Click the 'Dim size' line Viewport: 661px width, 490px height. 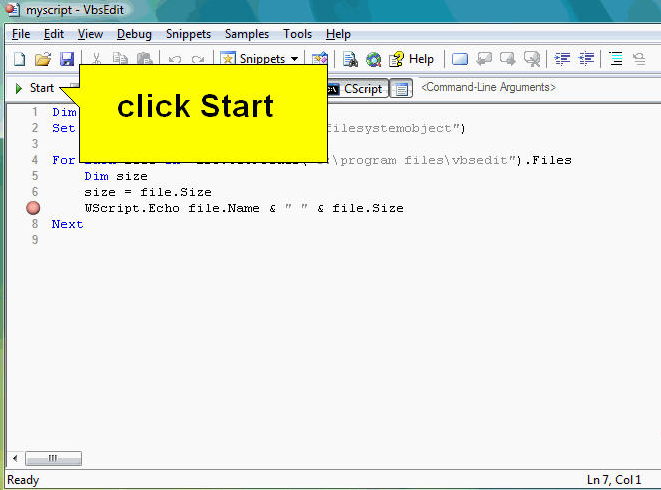[x=116, y=176]
